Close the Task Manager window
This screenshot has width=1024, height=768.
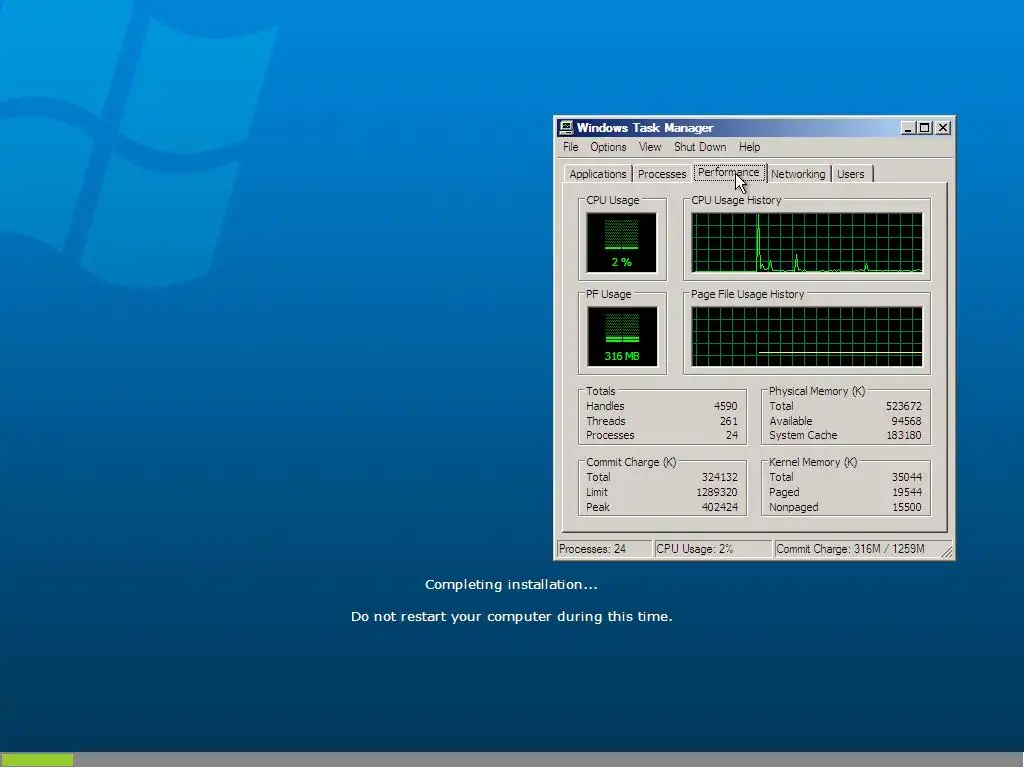tap(943, 128)
